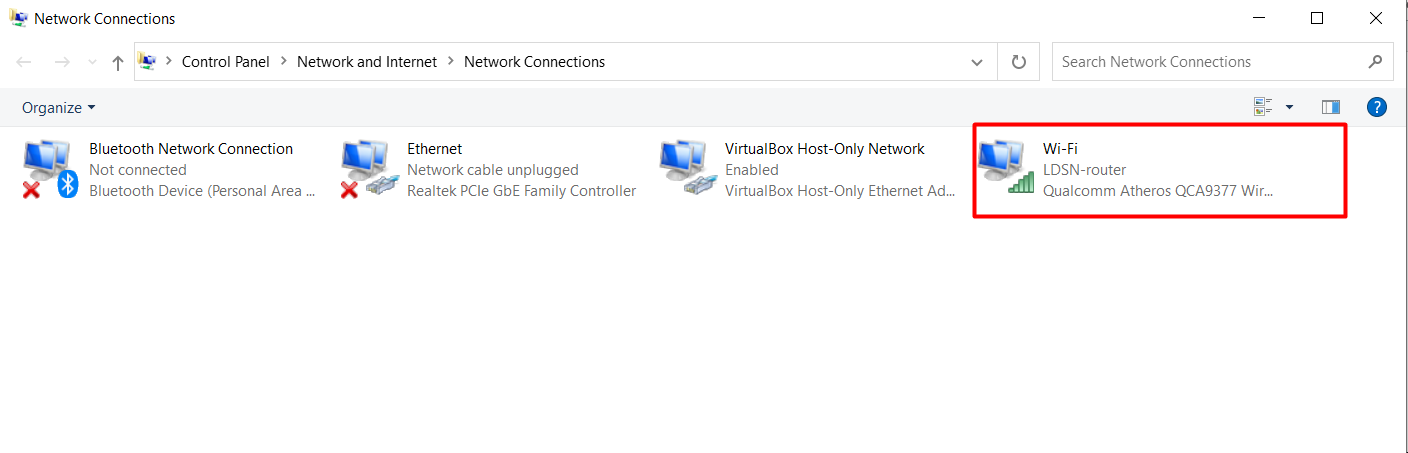Select the Wi-Fi network adapter icon
This screenshot has height=453, width=1408.
tap(1005, 167)
